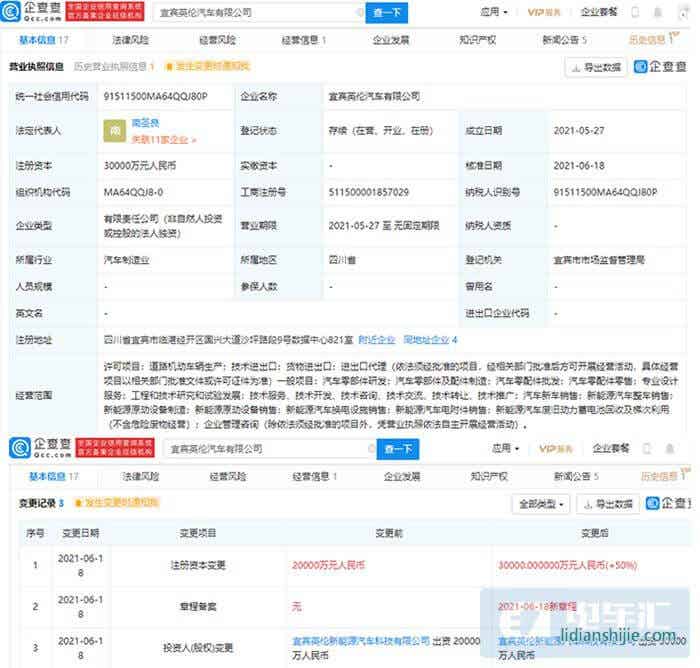Viewport: 700px width, 668px height.
Task: Open the 应用 dropdown in the top header
Action: click(494, 13)
